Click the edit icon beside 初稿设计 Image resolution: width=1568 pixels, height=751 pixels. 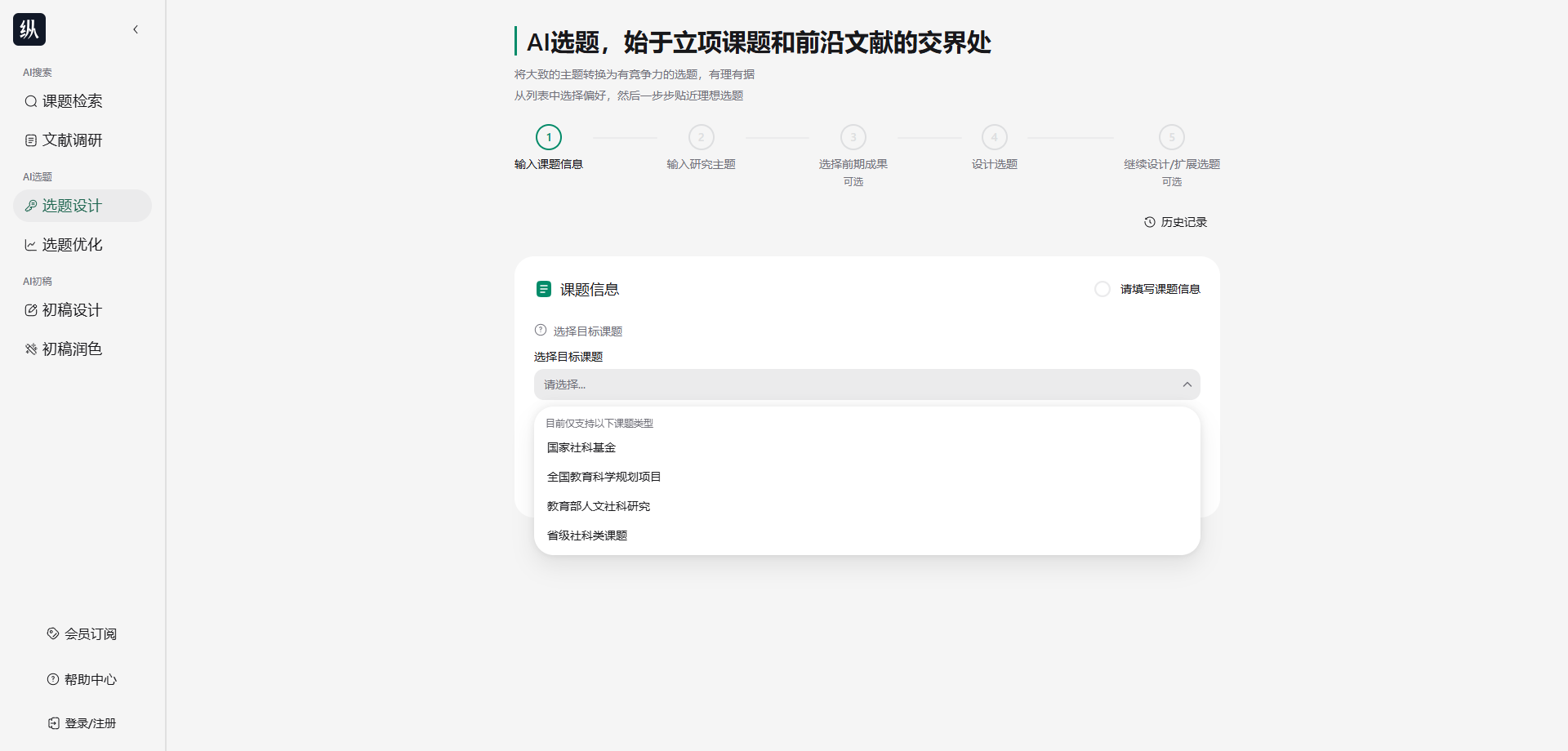pyautogui.click(x=30, y=310)
